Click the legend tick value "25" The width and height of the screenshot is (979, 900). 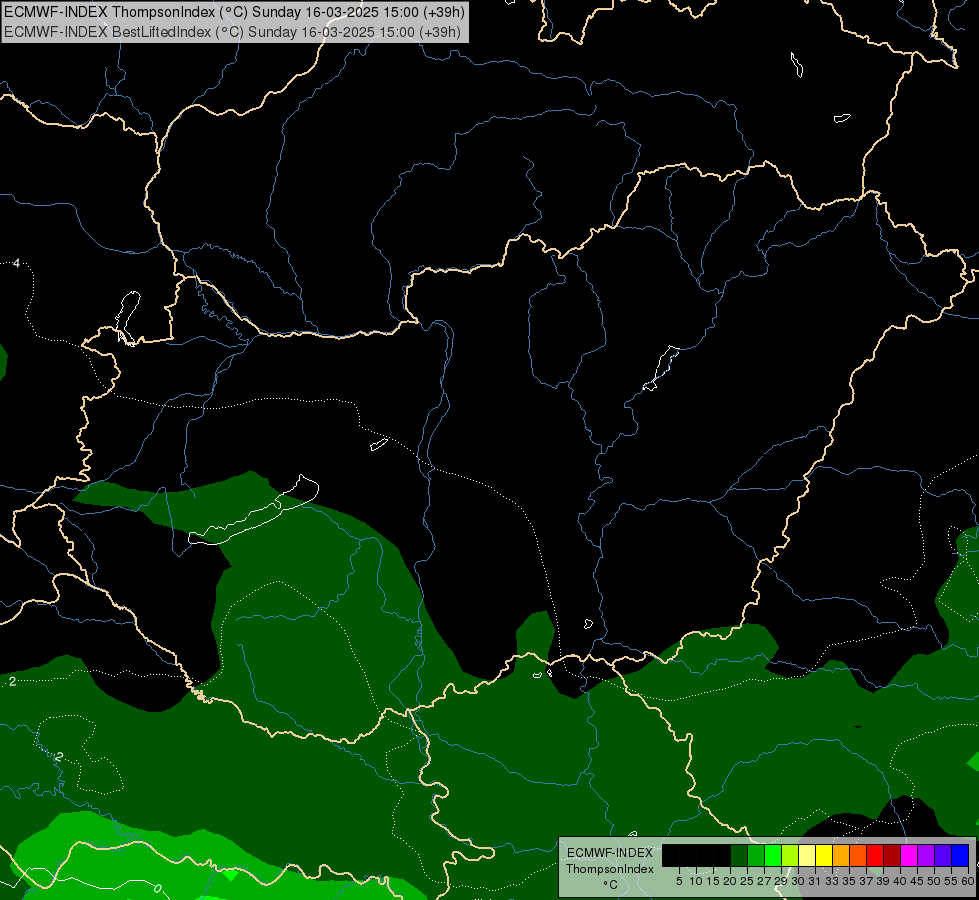point(747,881)
